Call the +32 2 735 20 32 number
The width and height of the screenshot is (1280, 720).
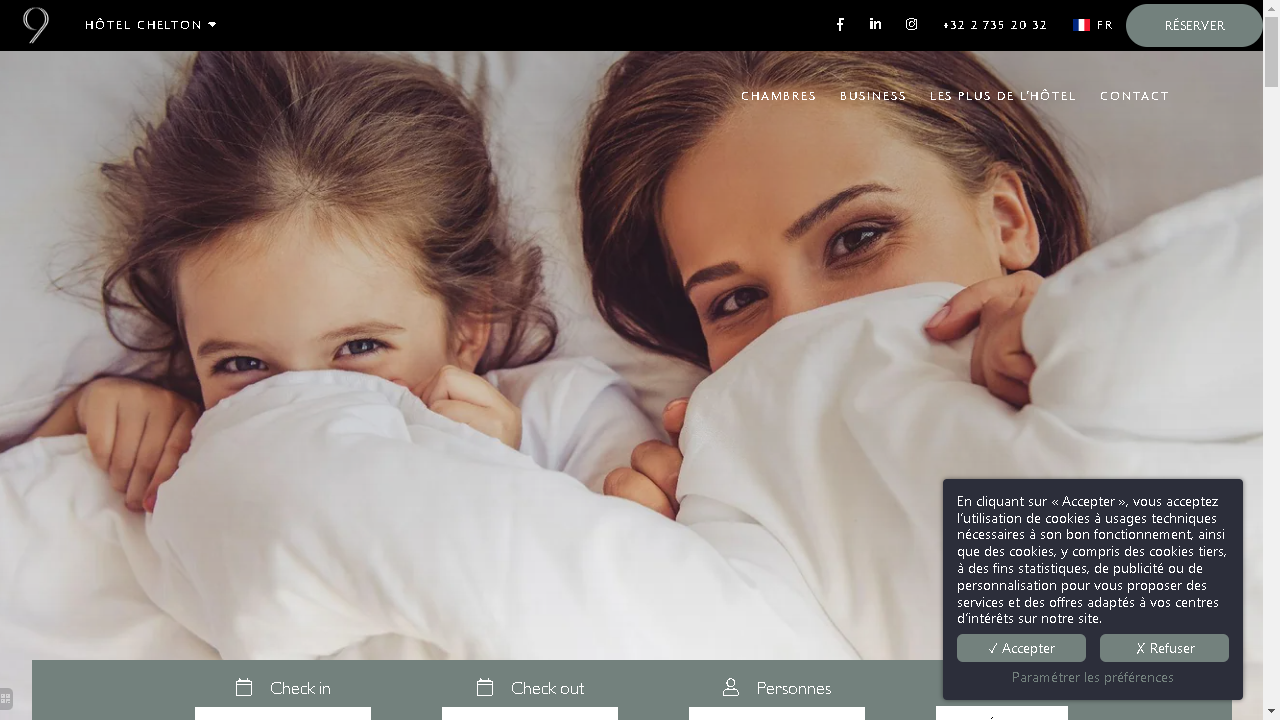[995, 25]
